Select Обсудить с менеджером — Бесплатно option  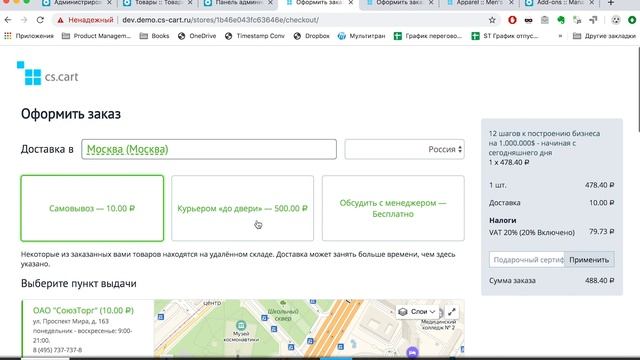coord(393,208)
